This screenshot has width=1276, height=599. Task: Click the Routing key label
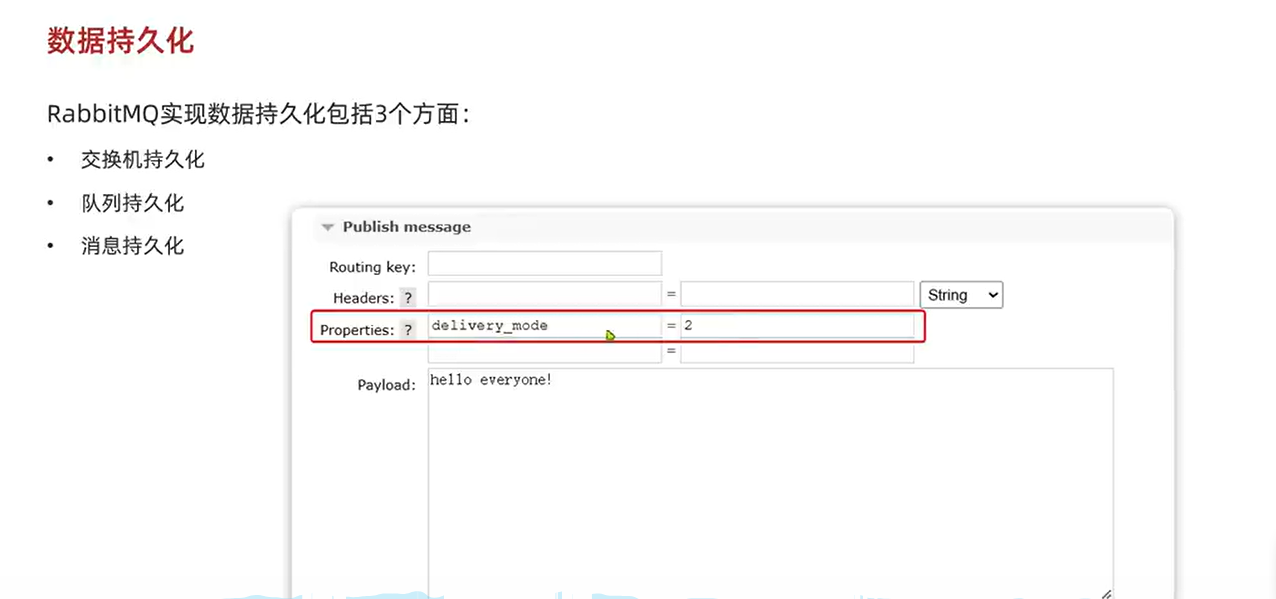[372, 267]
